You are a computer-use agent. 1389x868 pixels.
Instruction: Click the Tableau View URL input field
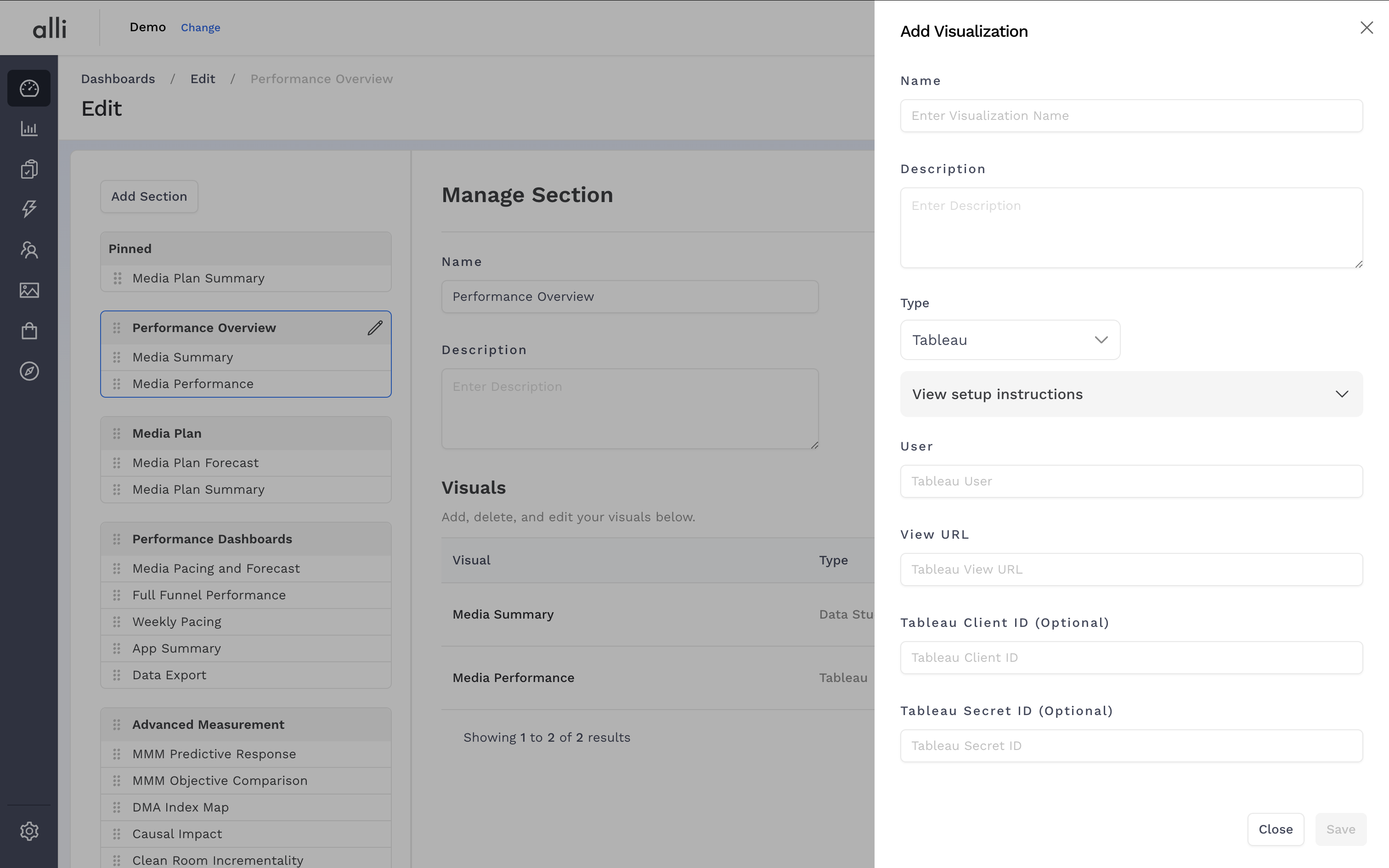[x=1131, y=569]
